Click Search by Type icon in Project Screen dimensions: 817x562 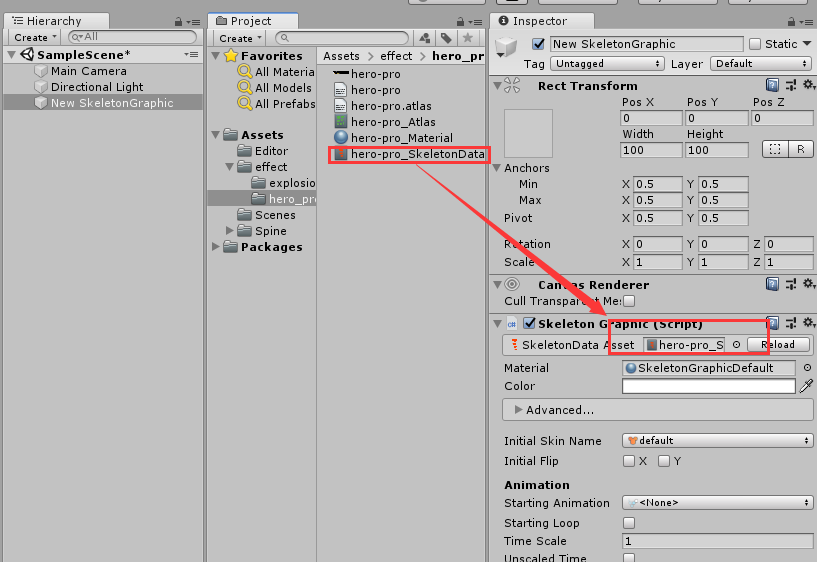click(425, 38)
